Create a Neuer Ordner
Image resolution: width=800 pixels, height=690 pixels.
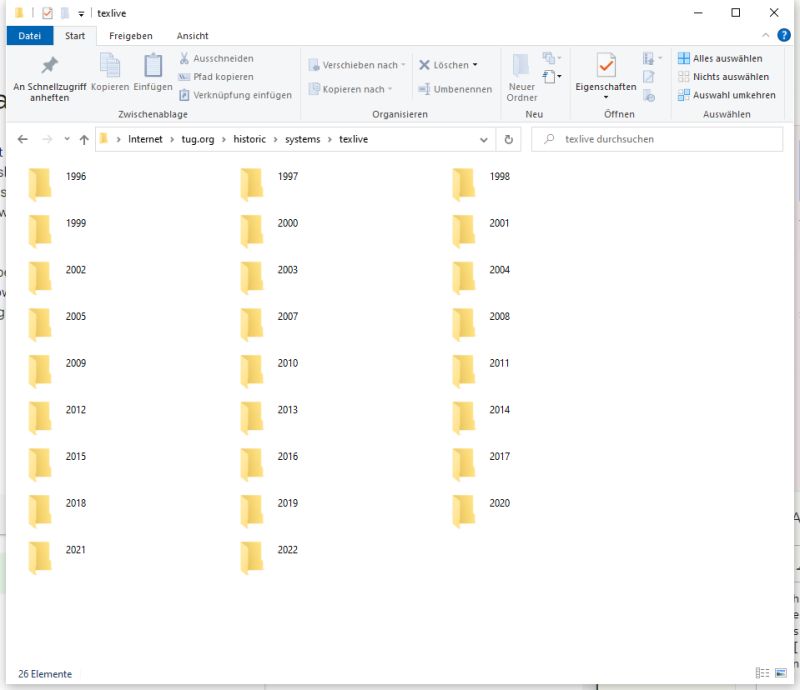(521, 78)
